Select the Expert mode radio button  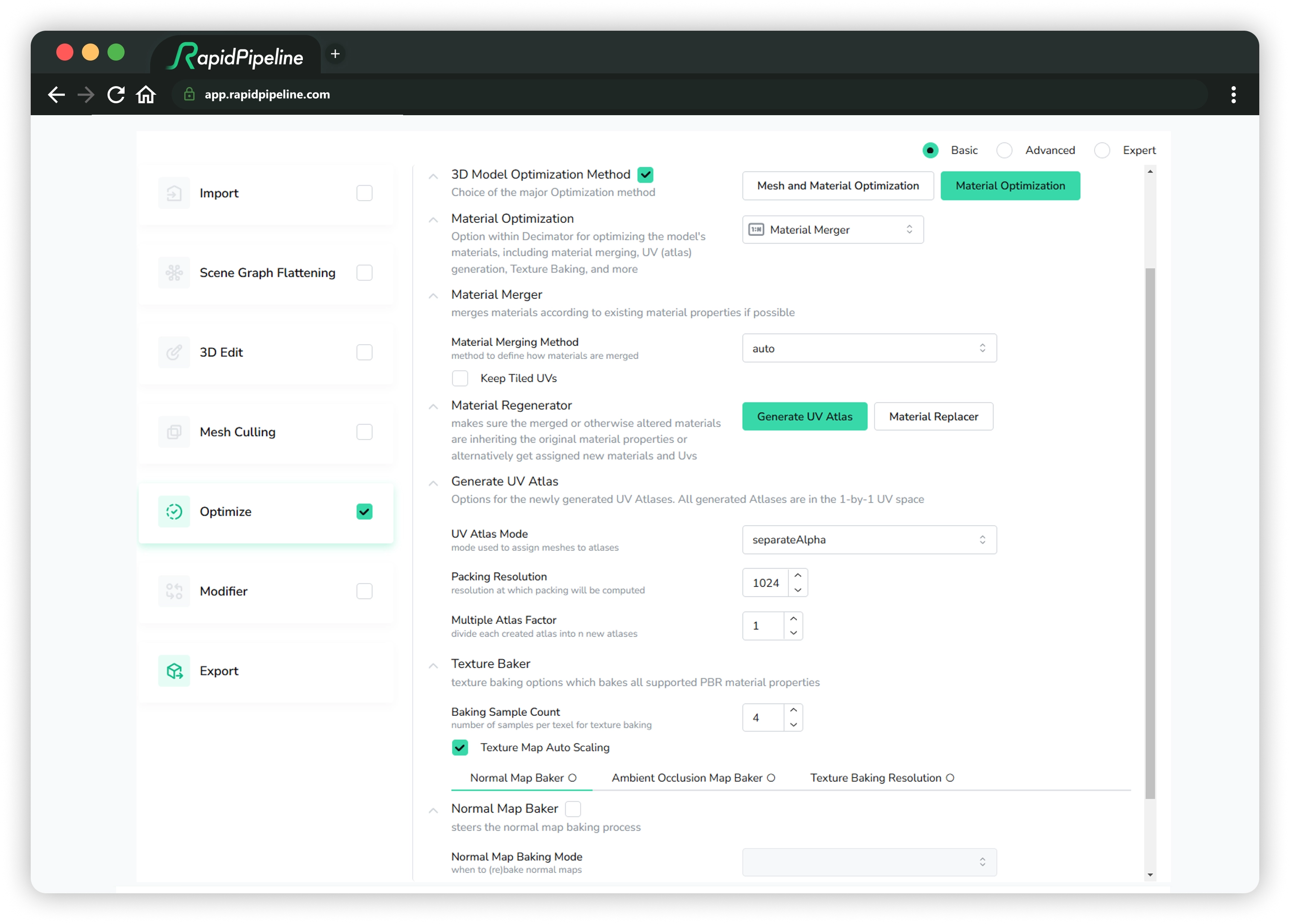[1102, 150]
